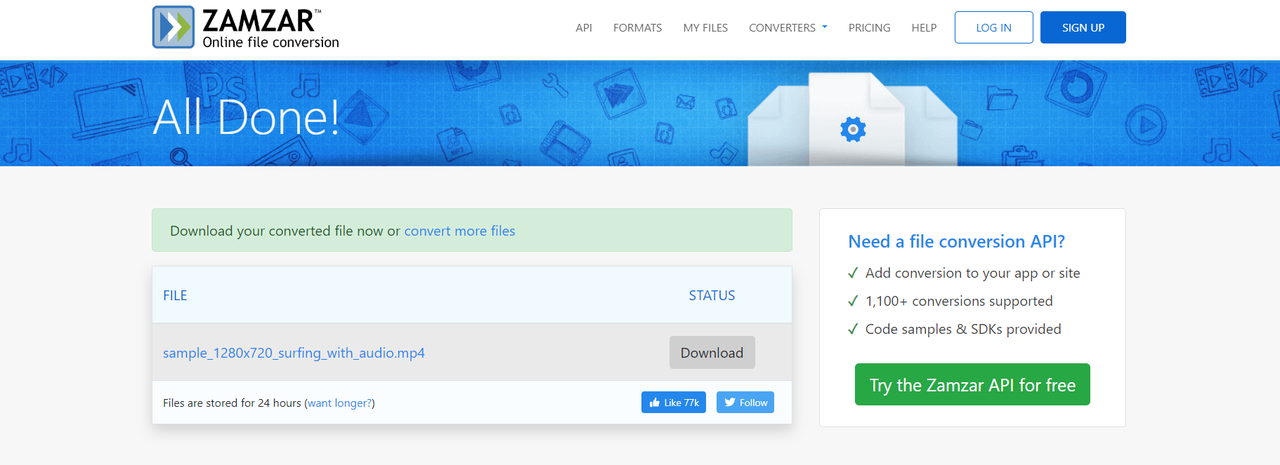1280x465 pixels.
Task: Click 'Code samples & SDKs provided' text
Action: [964, 329]
